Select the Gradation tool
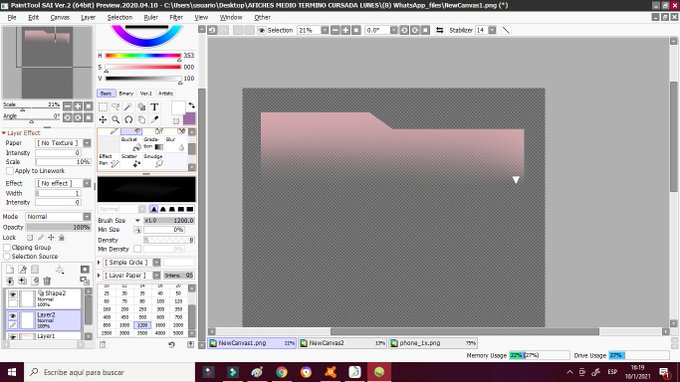The height and width of the screenshot is (382, 680). click(x=153, y=144)
